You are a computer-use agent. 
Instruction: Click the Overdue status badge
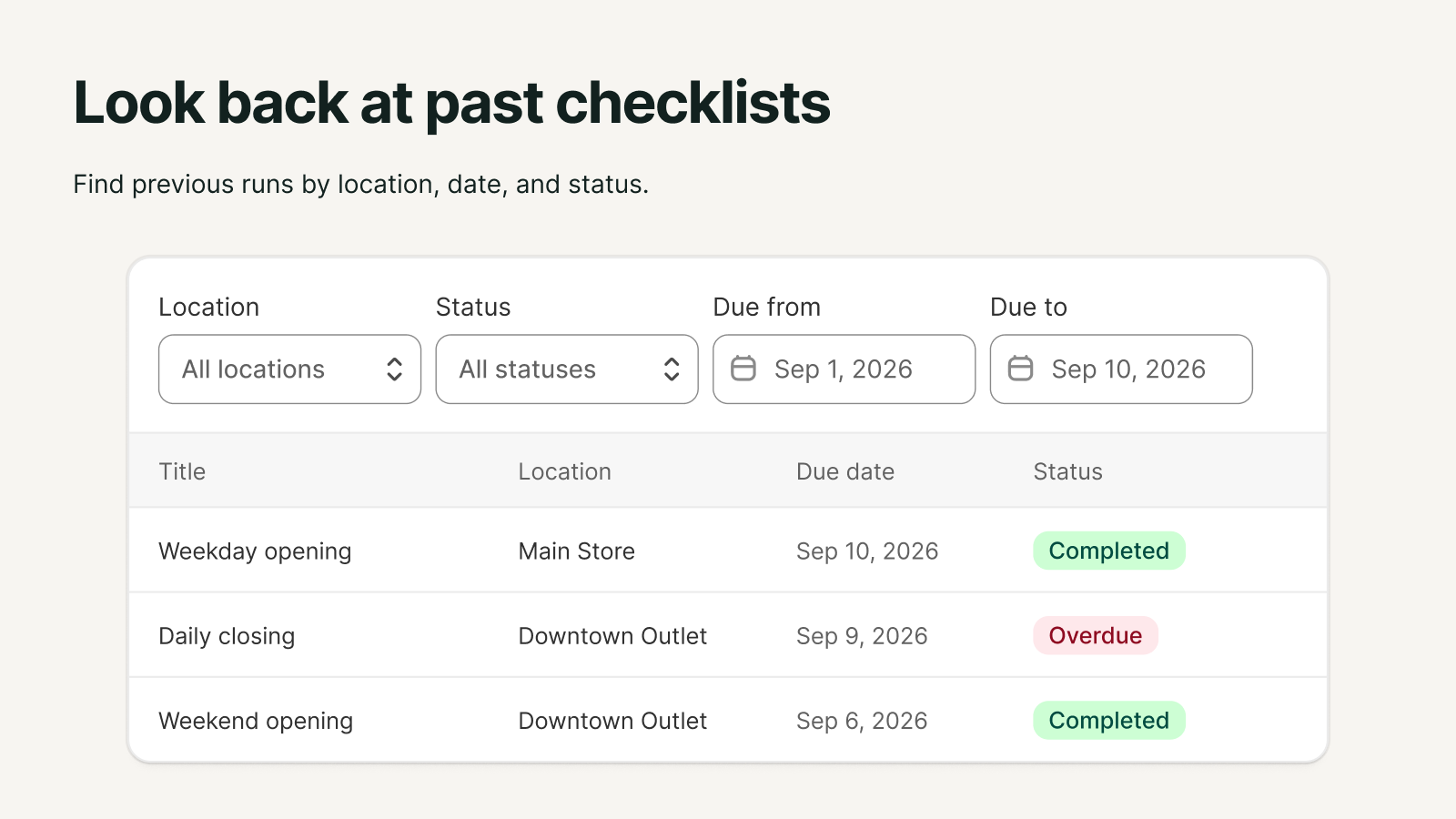click(x=1096, y=635)
